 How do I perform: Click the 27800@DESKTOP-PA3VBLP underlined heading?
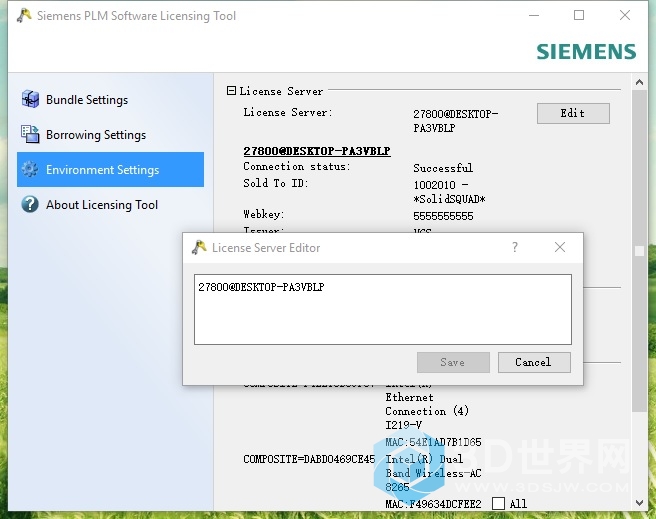[x=317, y=151]
